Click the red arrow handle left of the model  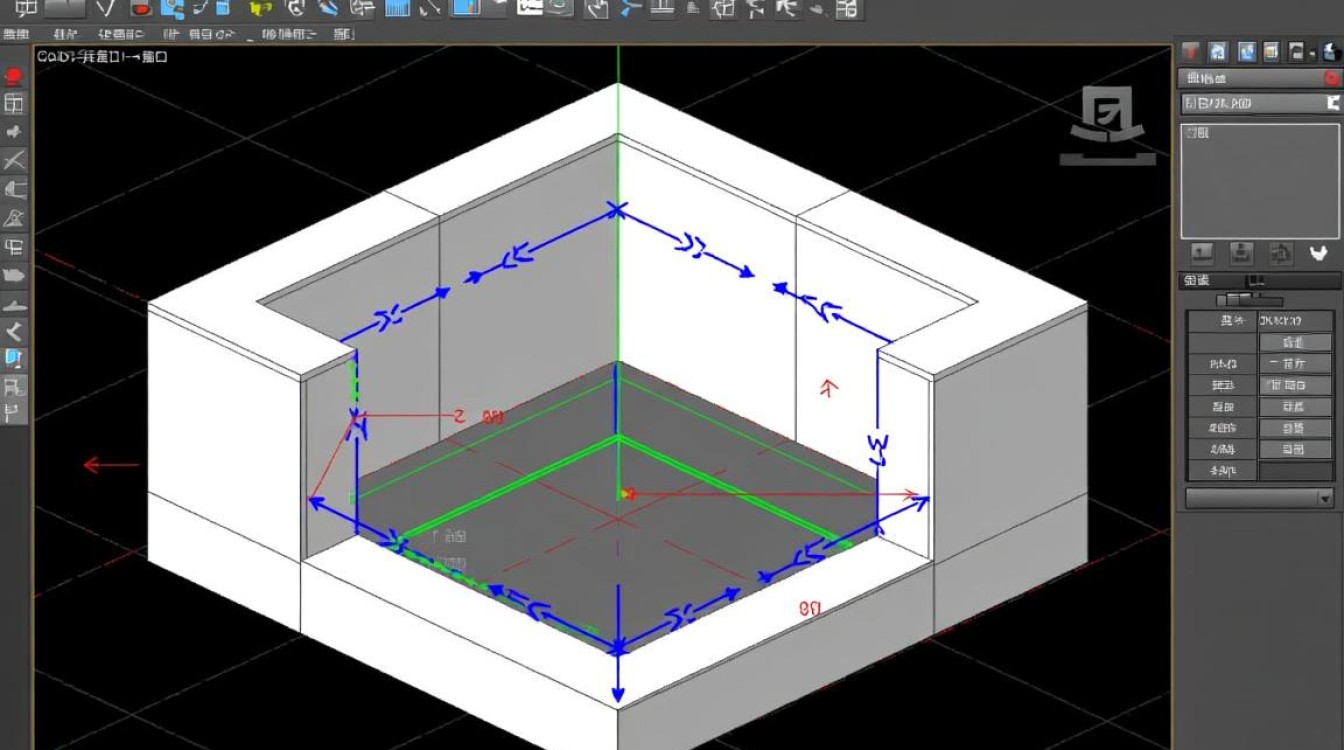coord(110,465)
